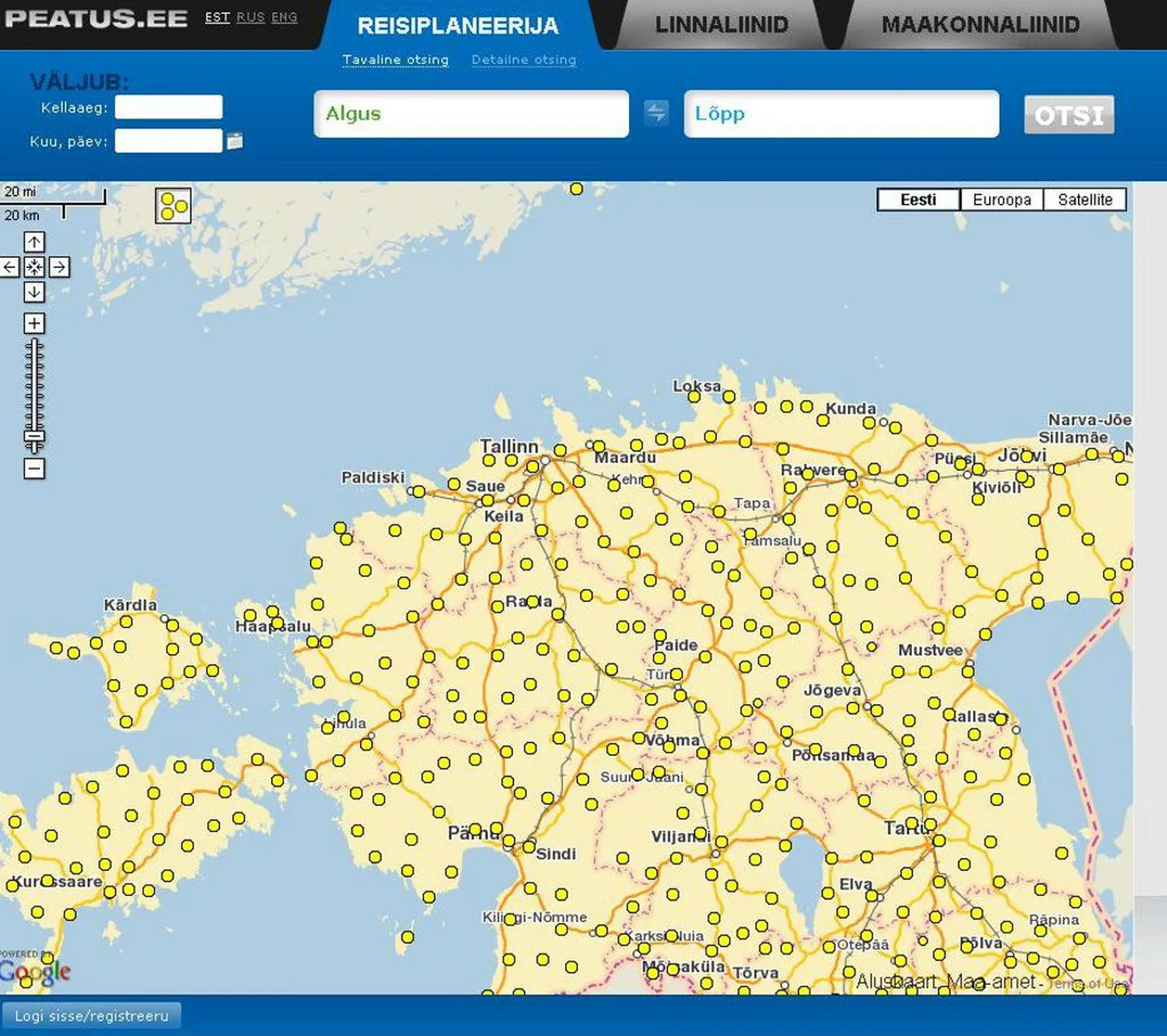The height and width of the screenshot is (1036, 1167).
Task: Click the Maardu label on map
Action: point(625,458)
